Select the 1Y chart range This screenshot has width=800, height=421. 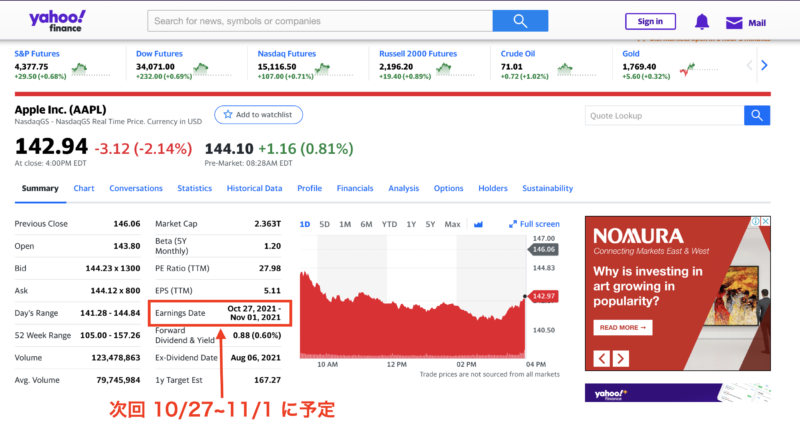point(411,224)
